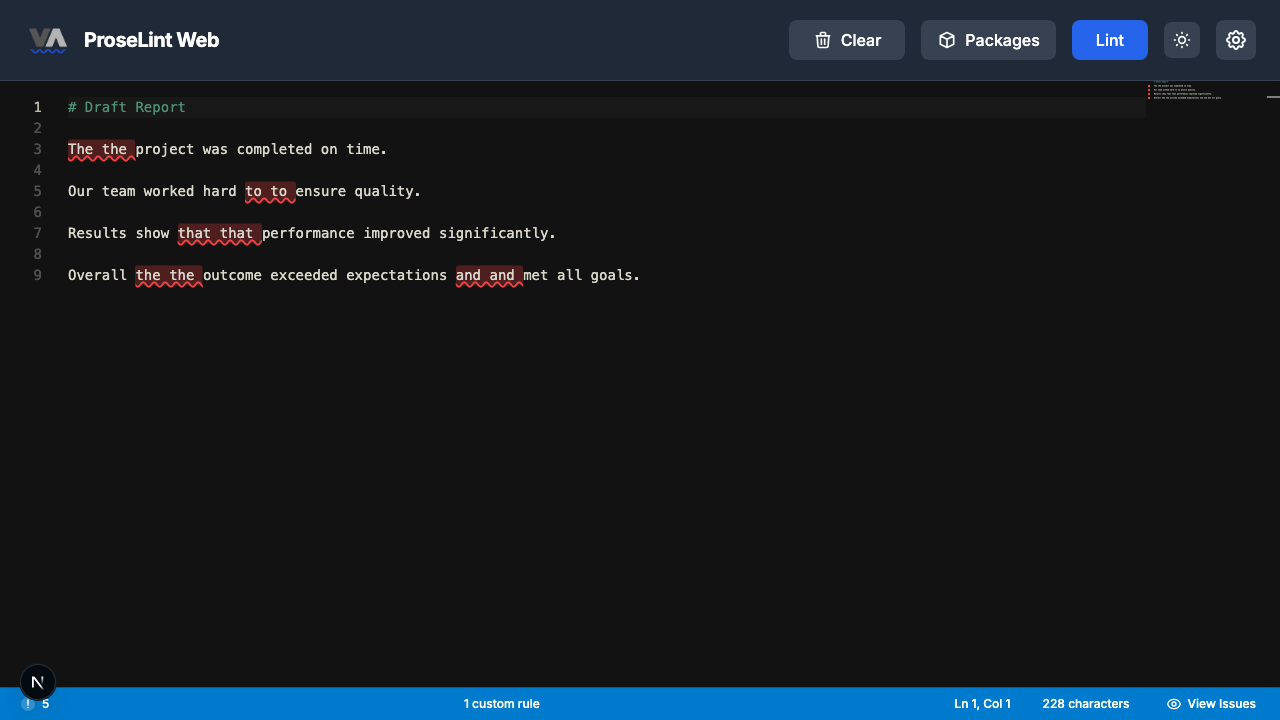
Task: Open View Issues from the status bar
Action: point(1211,704)
